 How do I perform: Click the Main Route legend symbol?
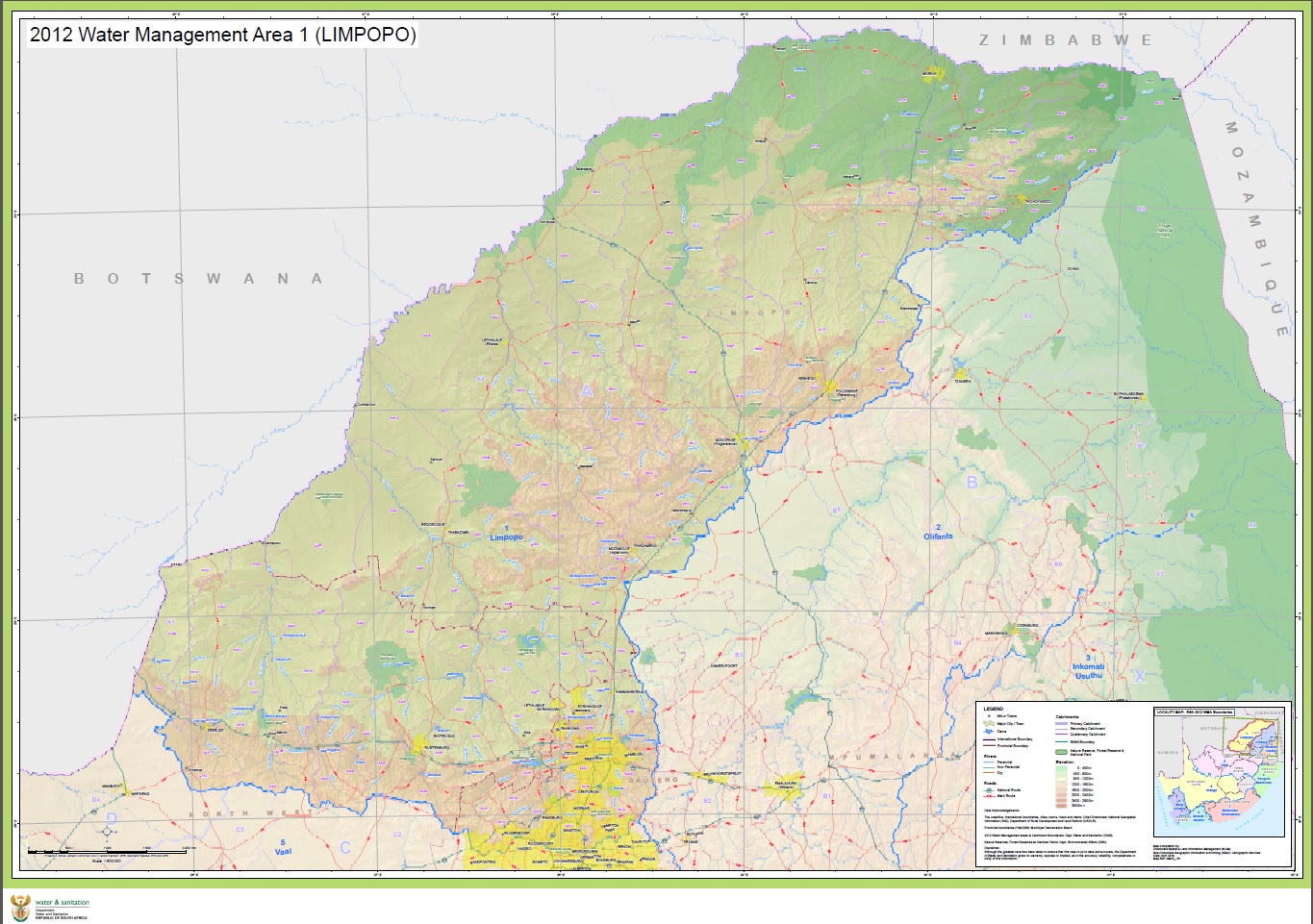pos(989,796)
